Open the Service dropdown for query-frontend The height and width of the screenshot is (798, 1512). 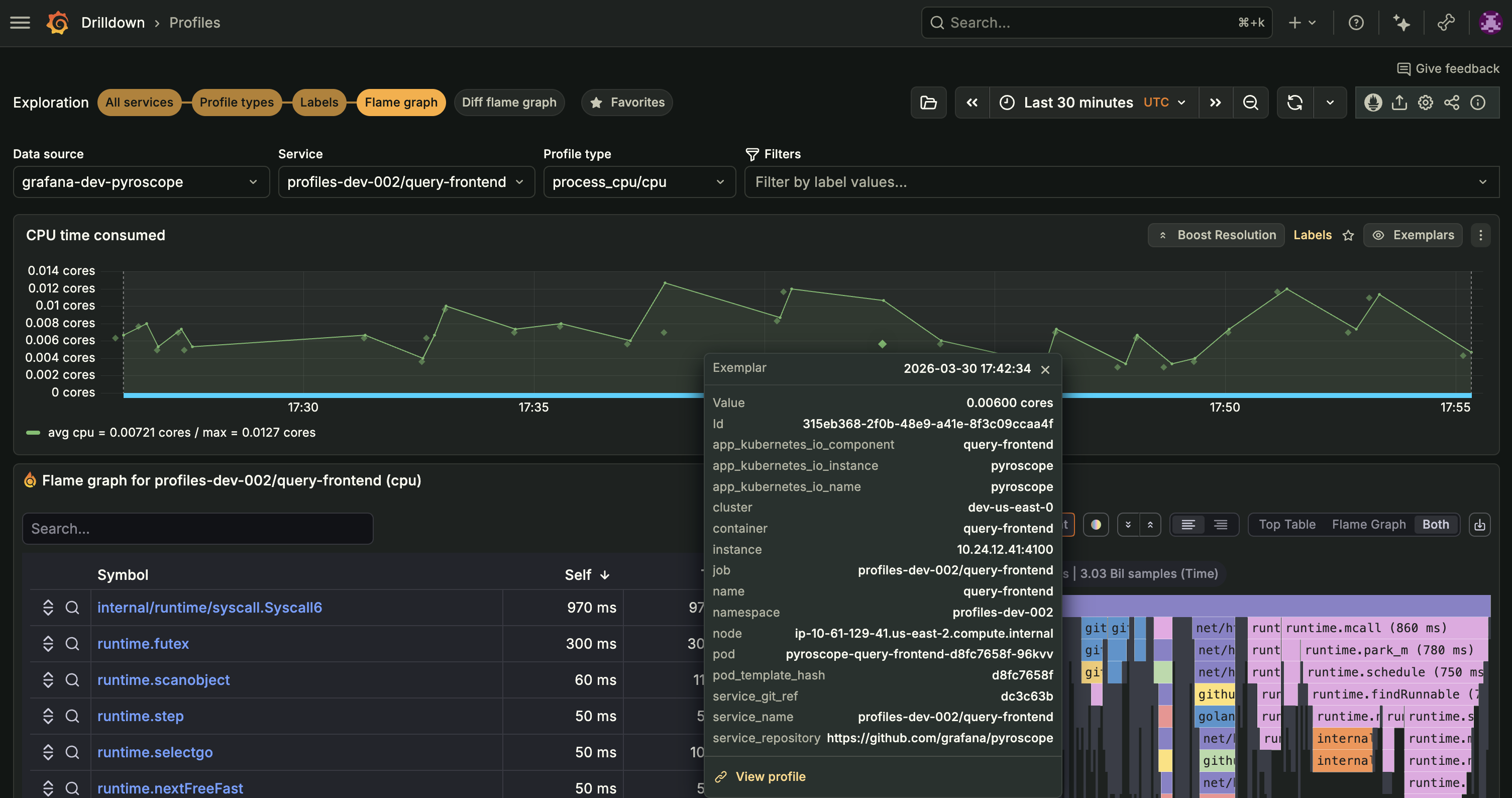pos(405,182)
